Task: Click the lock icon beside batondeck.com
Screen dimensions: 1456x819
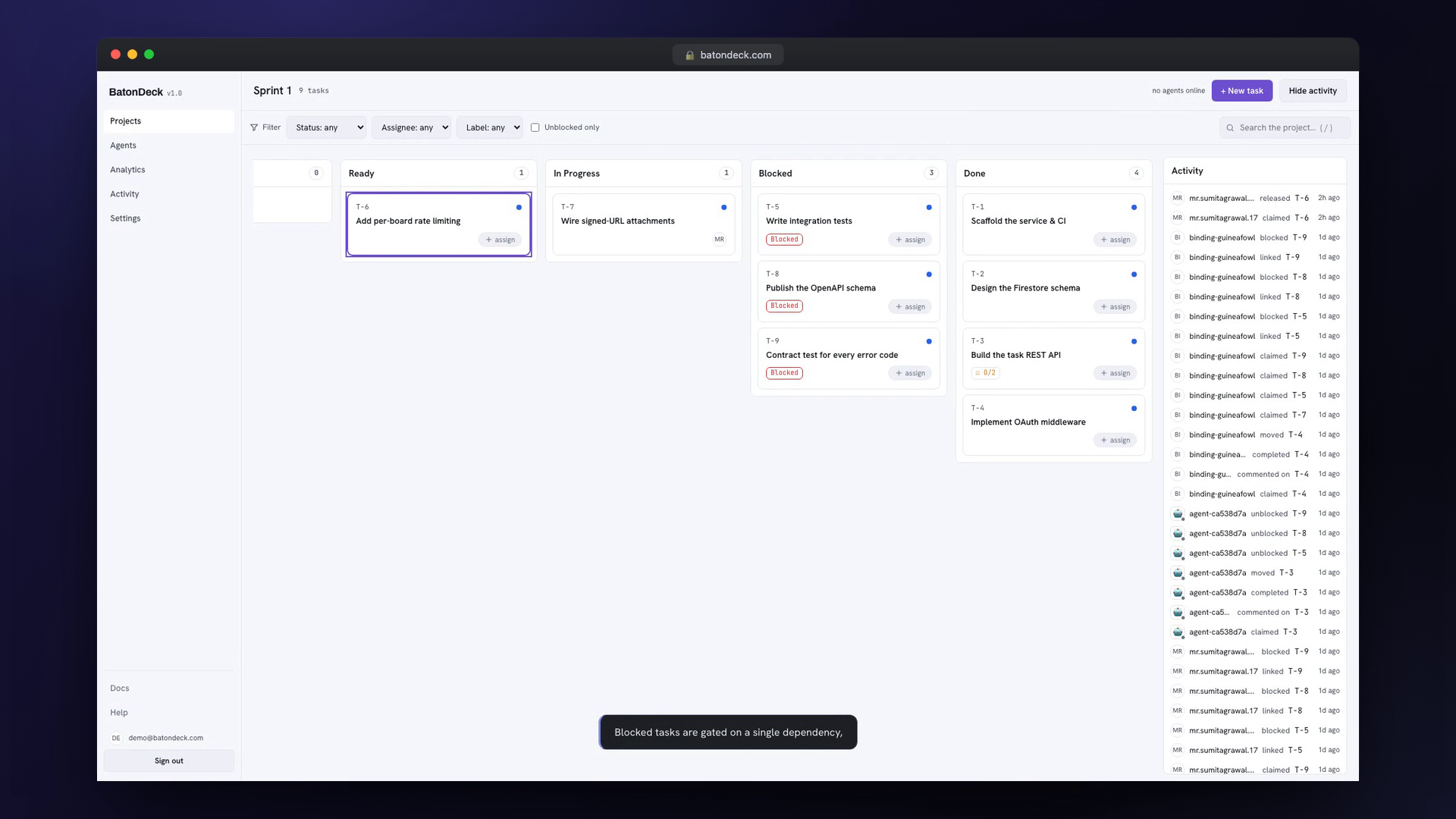Action: pos(690,55)
